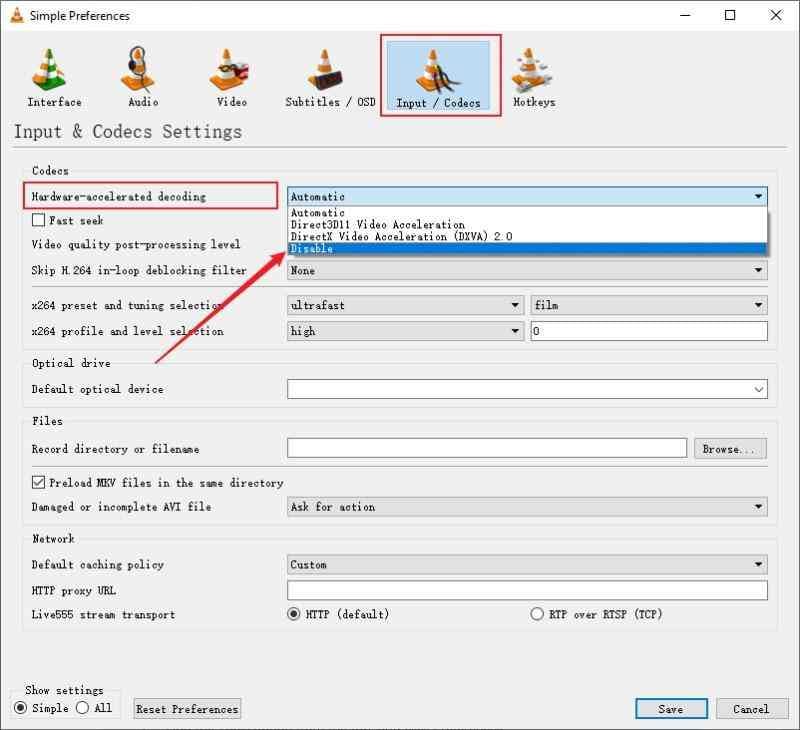800x730 pixels.
Task: Open the x264 profile high dropdown
Action: (x=405, y=331)
